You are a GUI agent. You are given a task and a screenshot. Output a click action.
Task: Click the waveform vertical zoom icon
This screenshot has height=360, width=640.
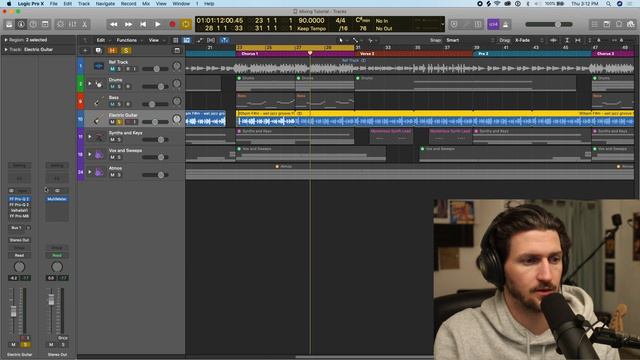[x=553, y=40]
